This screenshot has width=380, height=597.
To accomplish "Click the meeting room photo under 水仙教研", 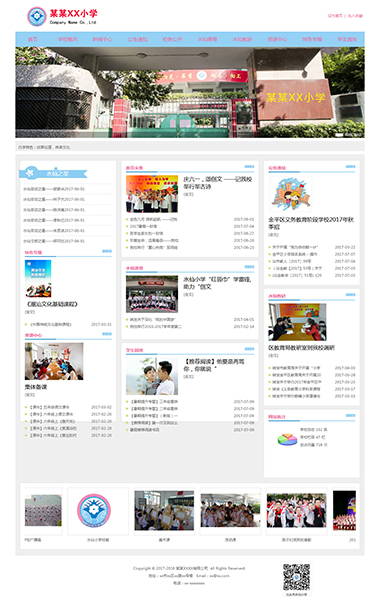I will (297, 322).
